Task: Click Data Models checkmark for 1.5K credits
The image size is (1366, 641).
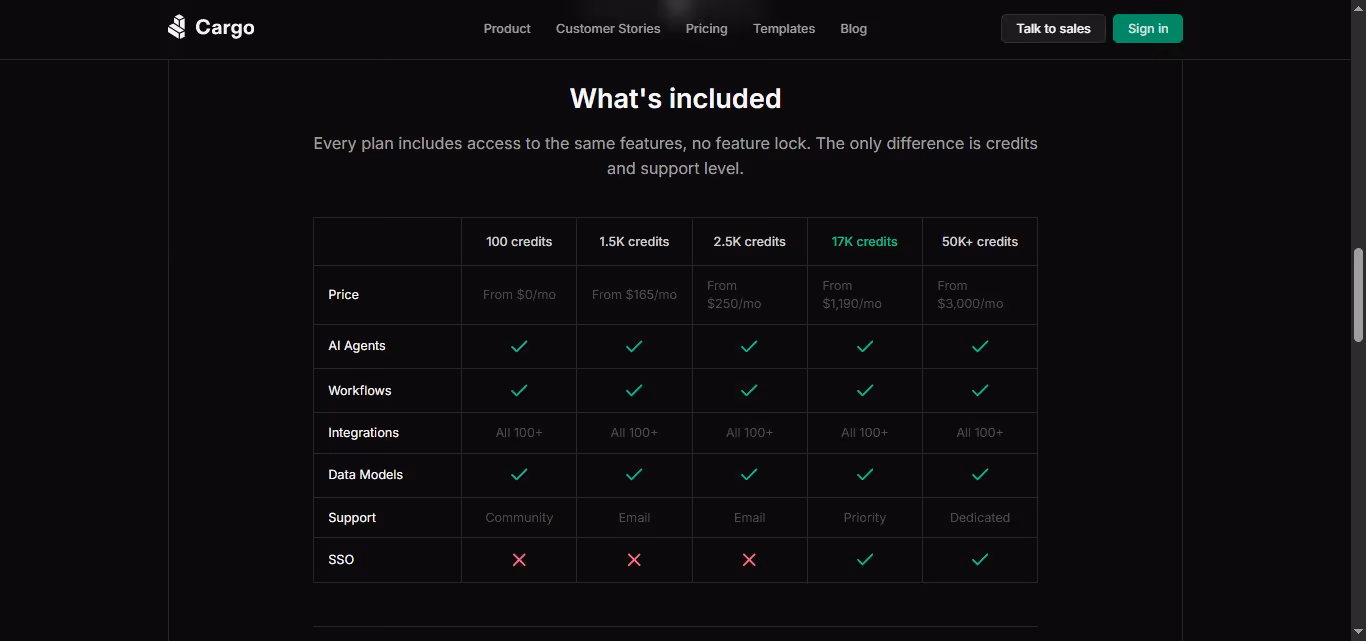Action: [634, 475]
